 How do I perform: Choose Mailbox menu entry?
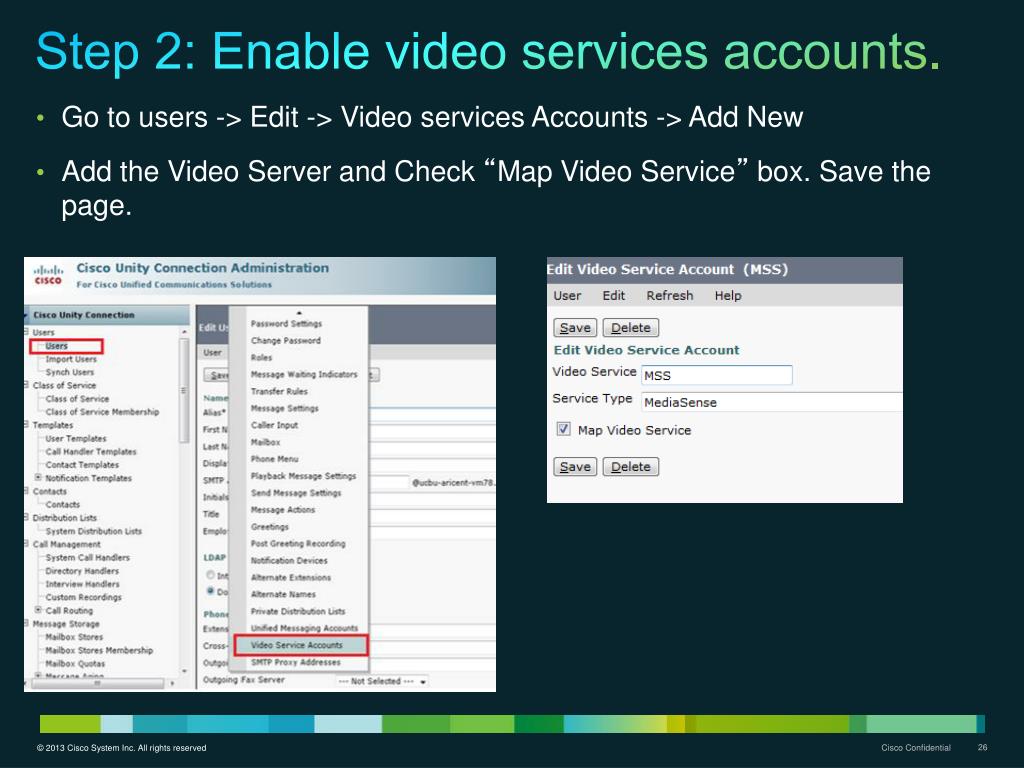265,442
